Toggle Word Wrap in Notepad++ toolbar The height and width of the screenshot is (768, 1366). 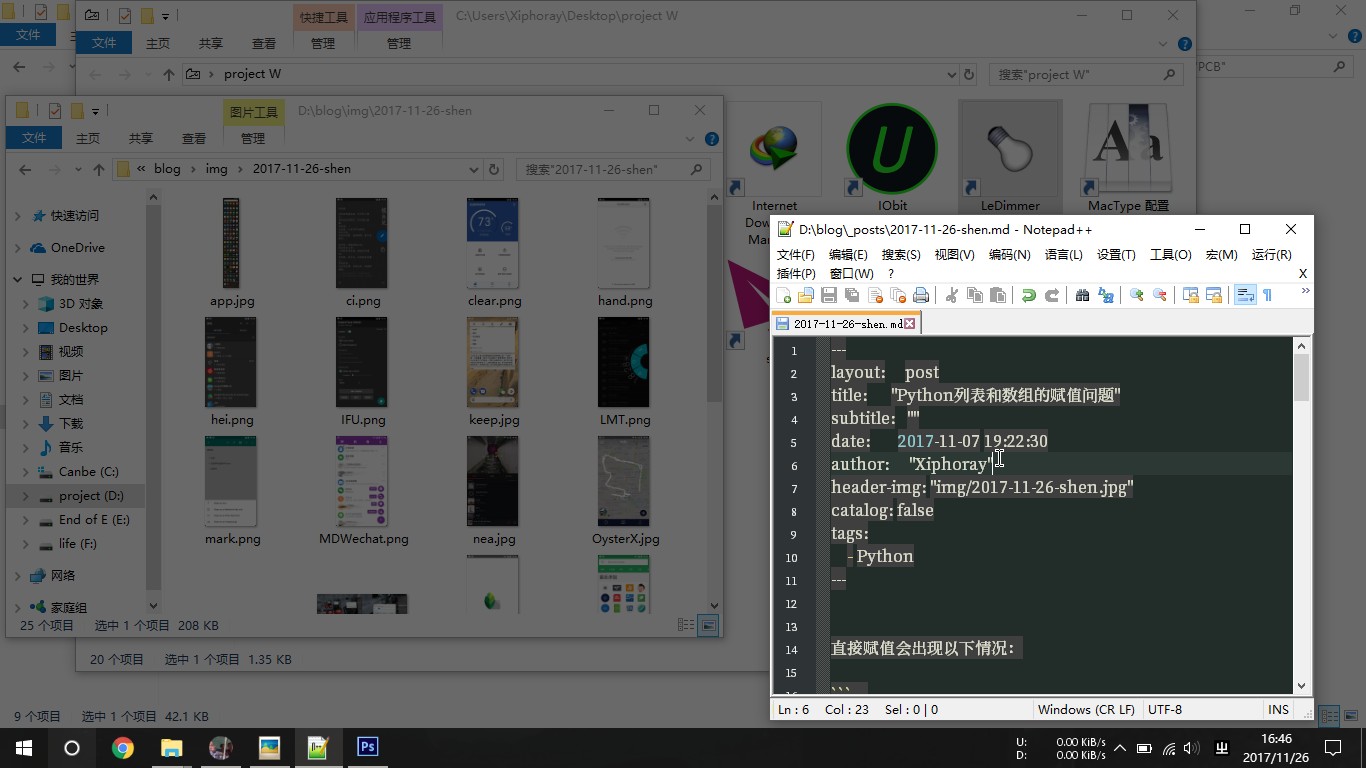pos(1245,295)
